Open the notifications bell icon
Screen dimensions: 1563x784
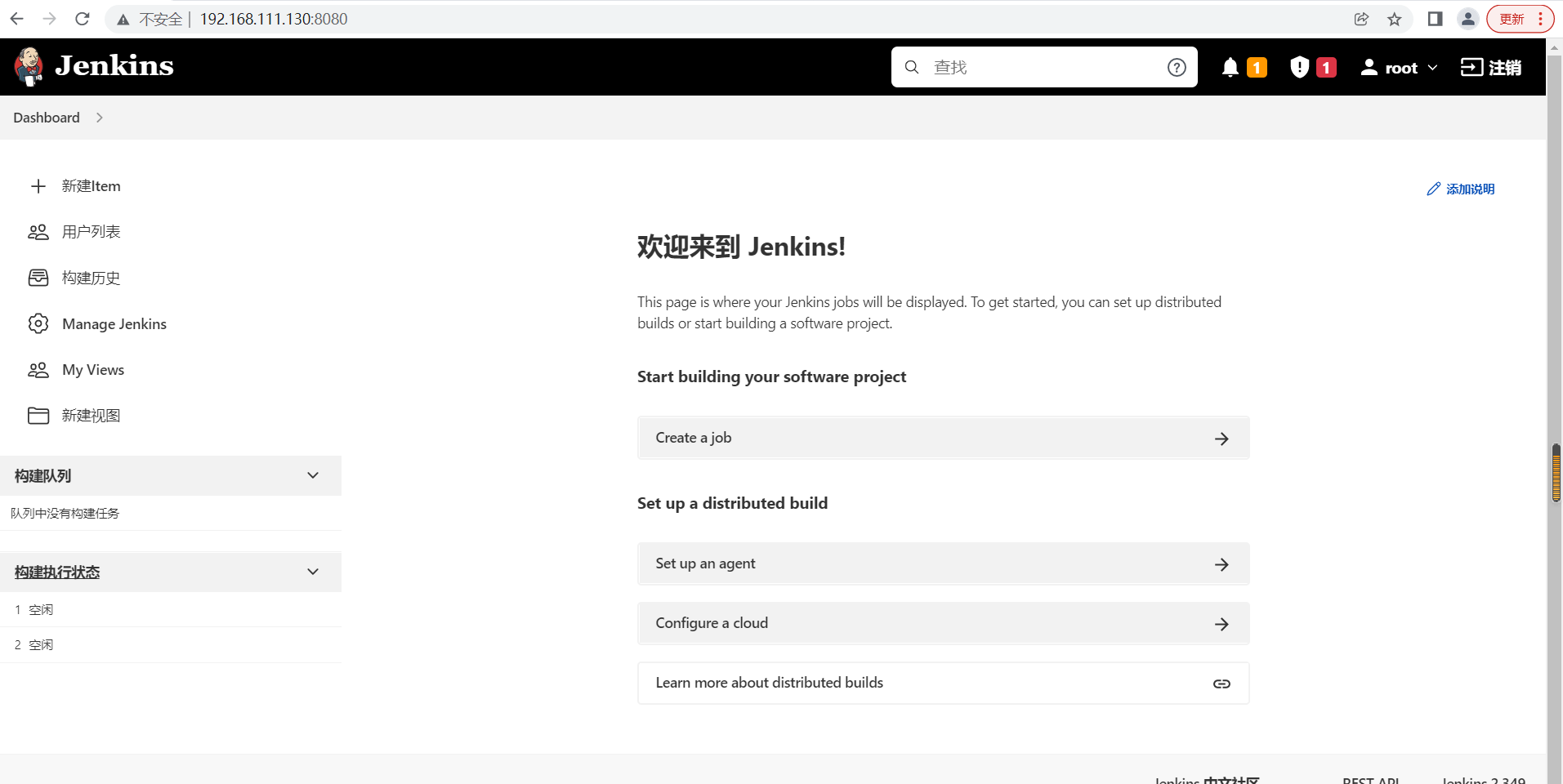pyautogui.click(x=1230, y=67)
